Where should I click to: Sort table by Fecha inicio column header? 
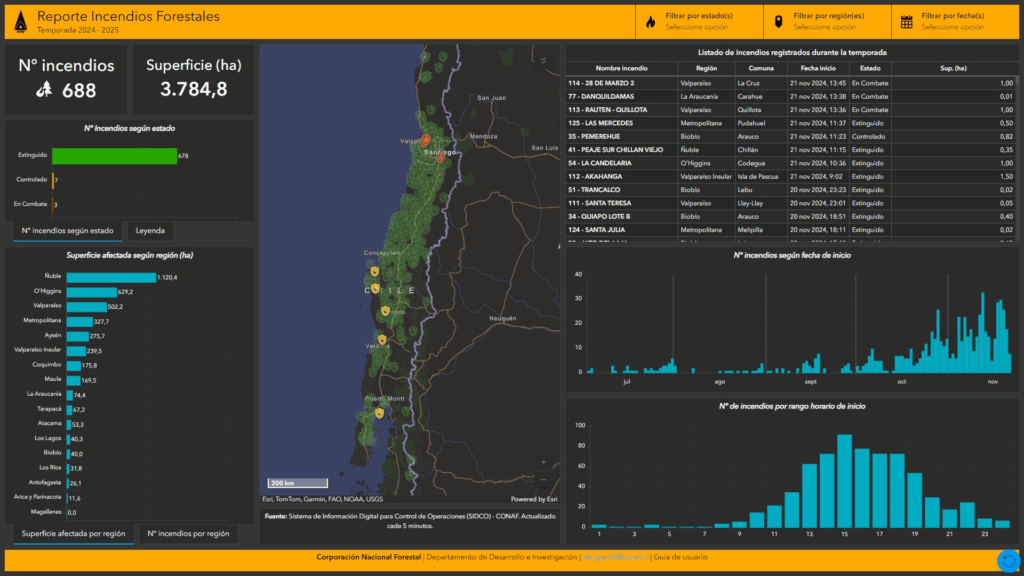point(816,68)
